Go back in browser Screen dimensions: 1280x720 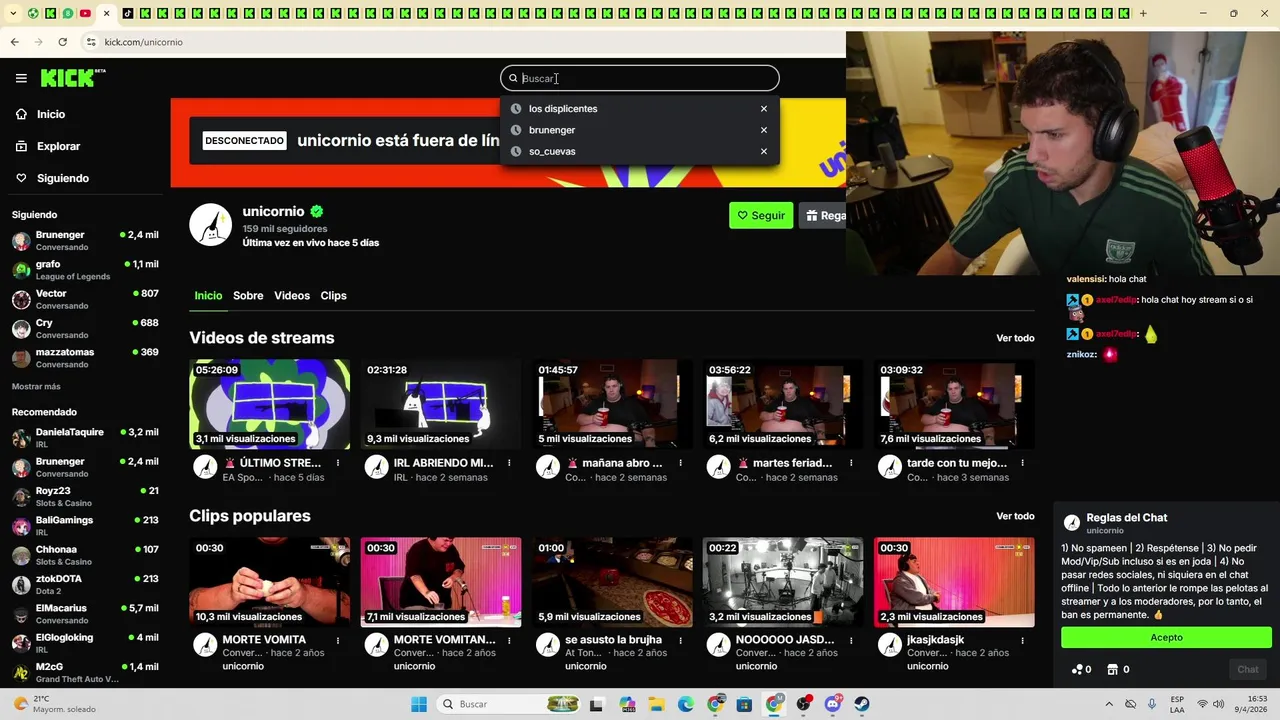(x=14, y=42)
